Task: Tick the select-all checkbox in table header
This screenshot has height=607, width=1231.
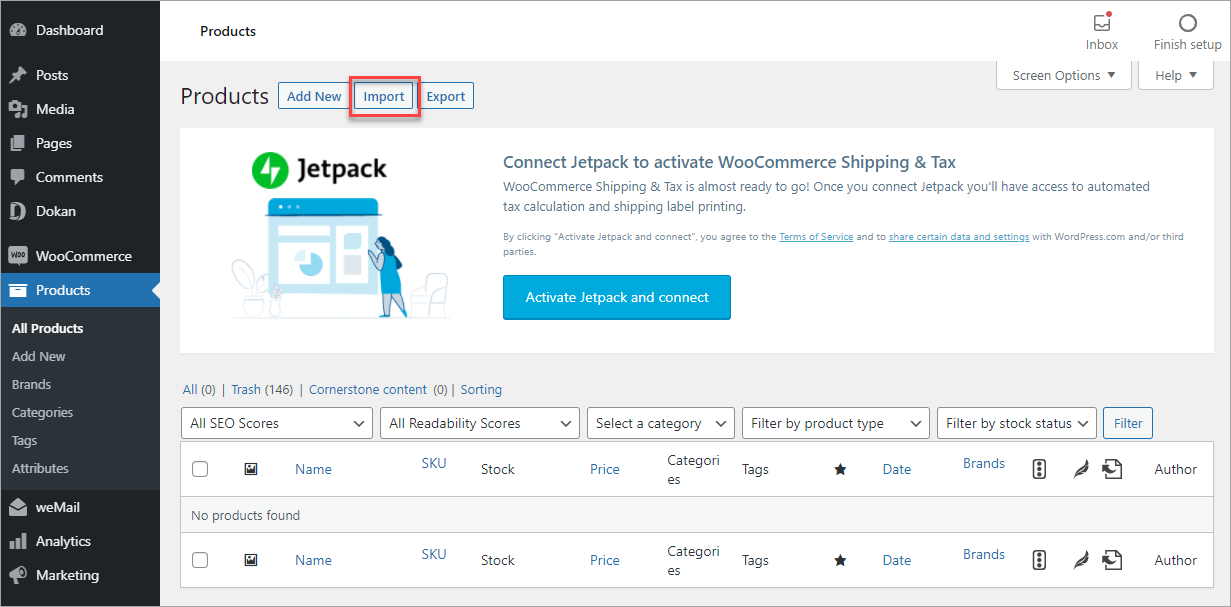Action: [x=200, y=469]
